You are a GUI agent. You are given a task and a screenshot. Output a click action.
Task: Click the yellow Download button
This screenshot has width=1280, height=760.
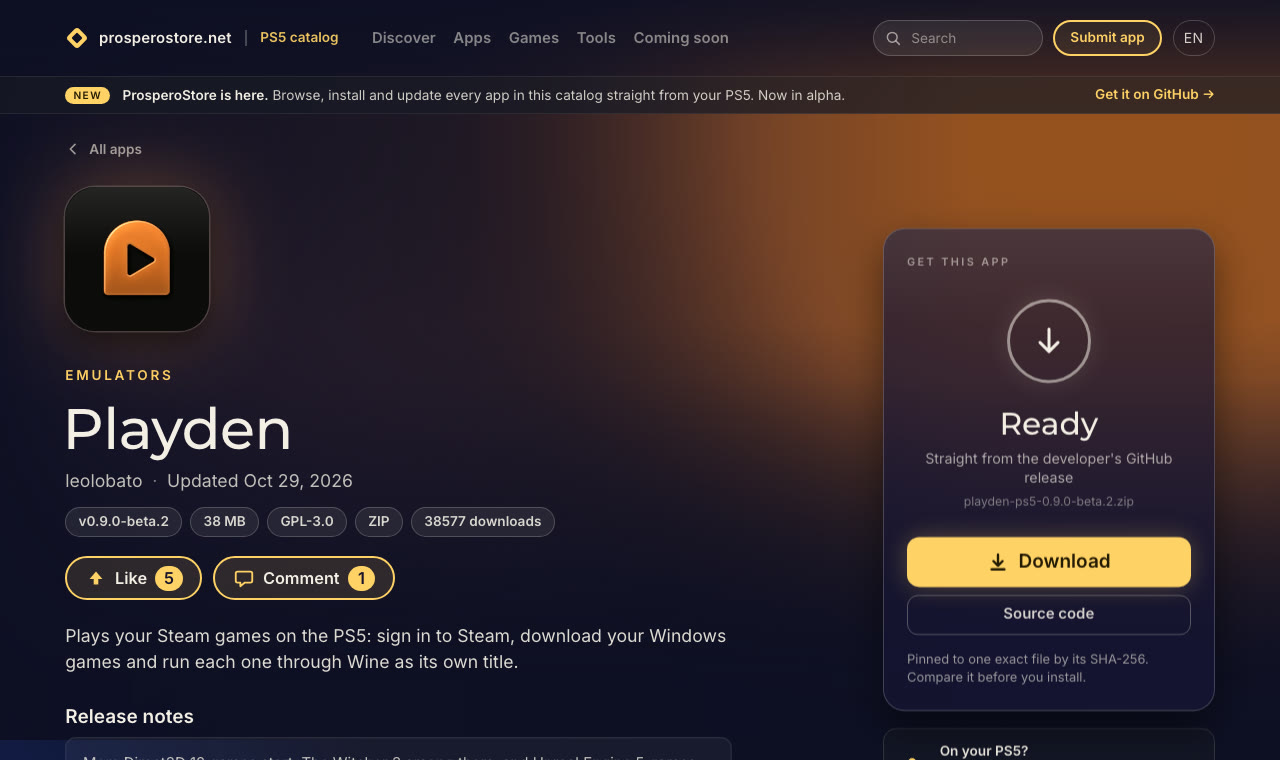click(x=1049, y=562)
